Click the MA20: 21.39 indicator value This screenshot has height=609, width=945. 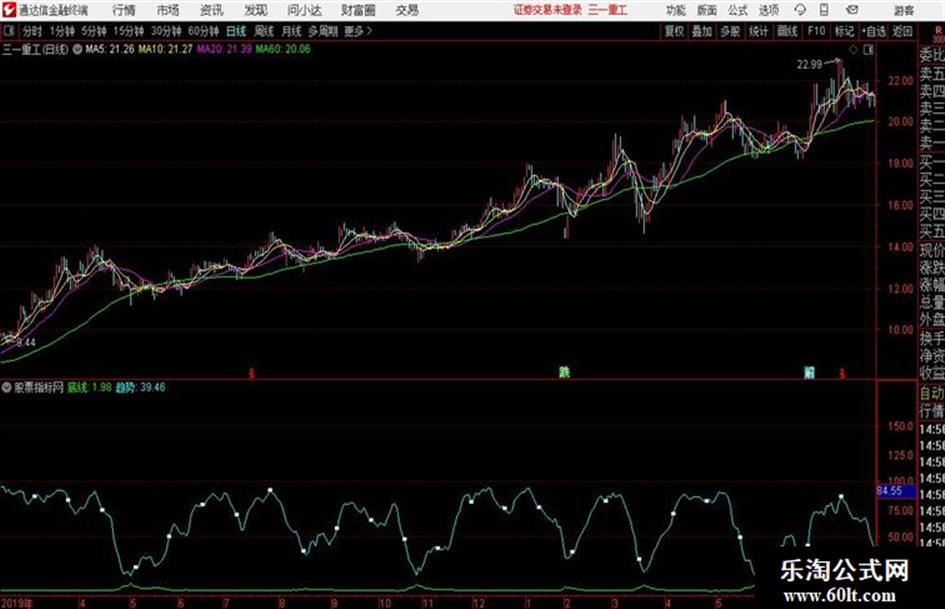[x=224, y=49]
